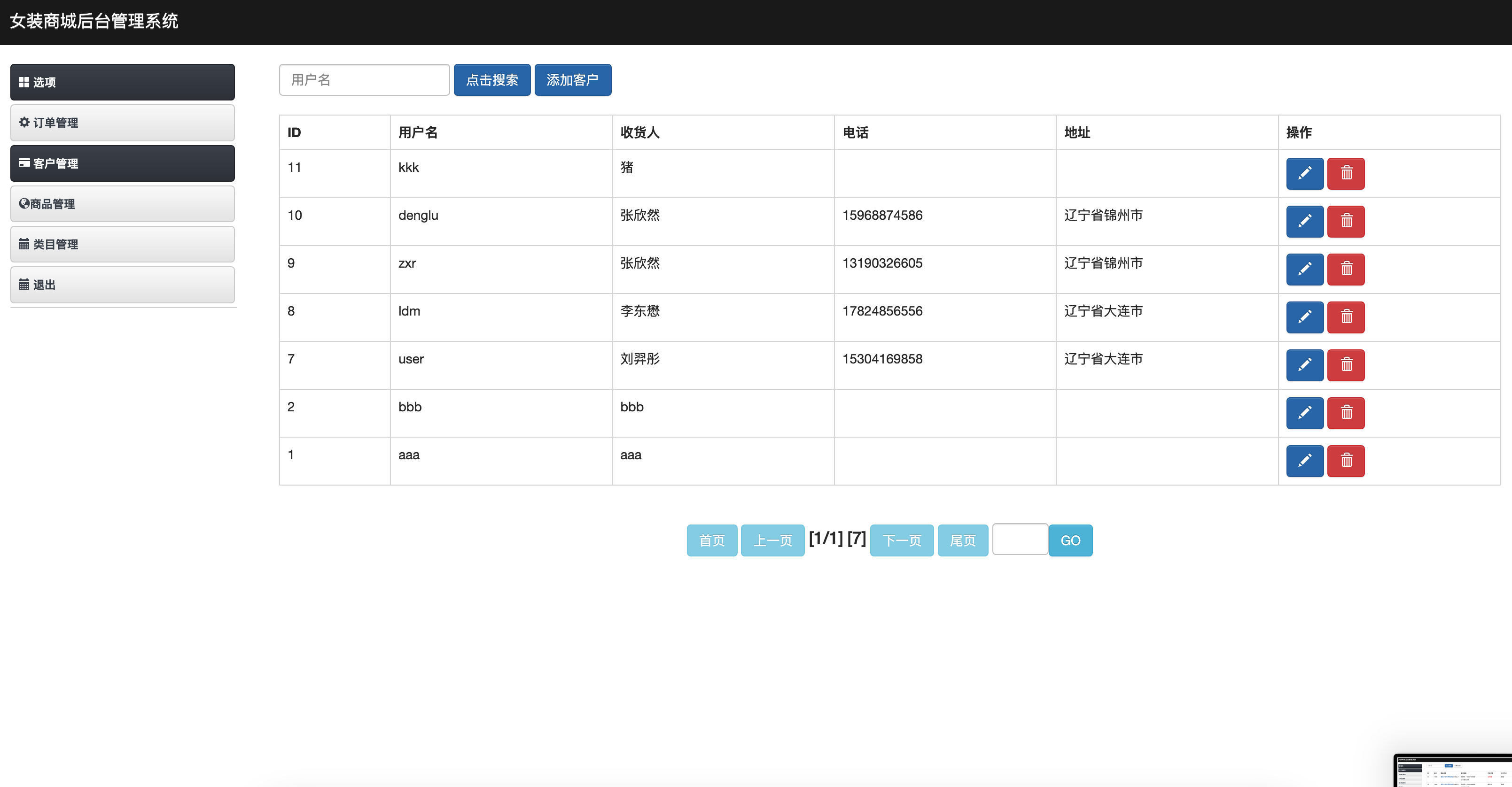Click the pencil edit icon for user kkk
This screenshot has height=787, width=1512.
pyautogui.click(x=1304, y=174)
